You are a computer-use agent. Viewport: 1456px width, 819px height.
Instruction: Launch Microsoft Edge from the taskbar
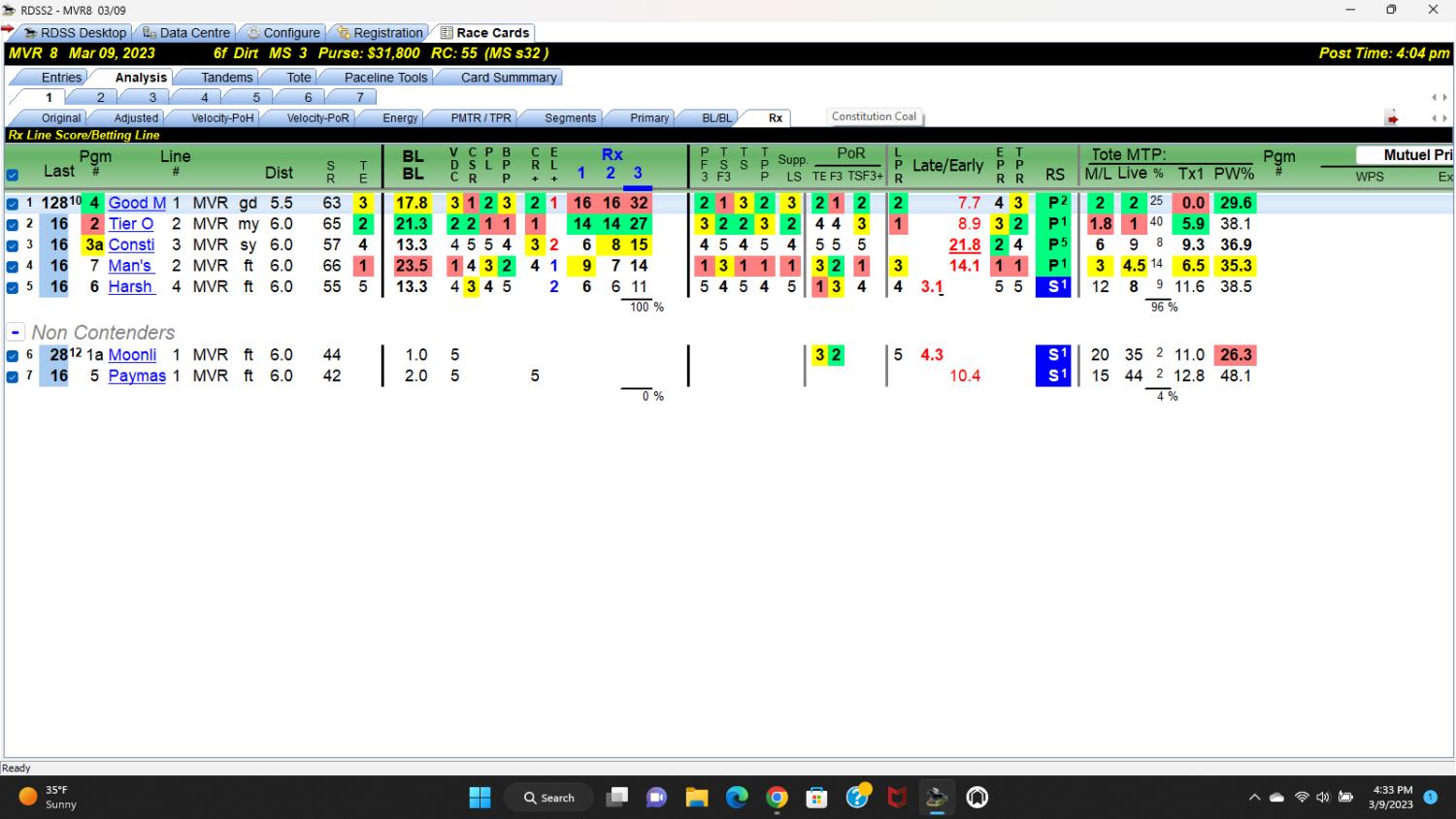pos(738,798)
